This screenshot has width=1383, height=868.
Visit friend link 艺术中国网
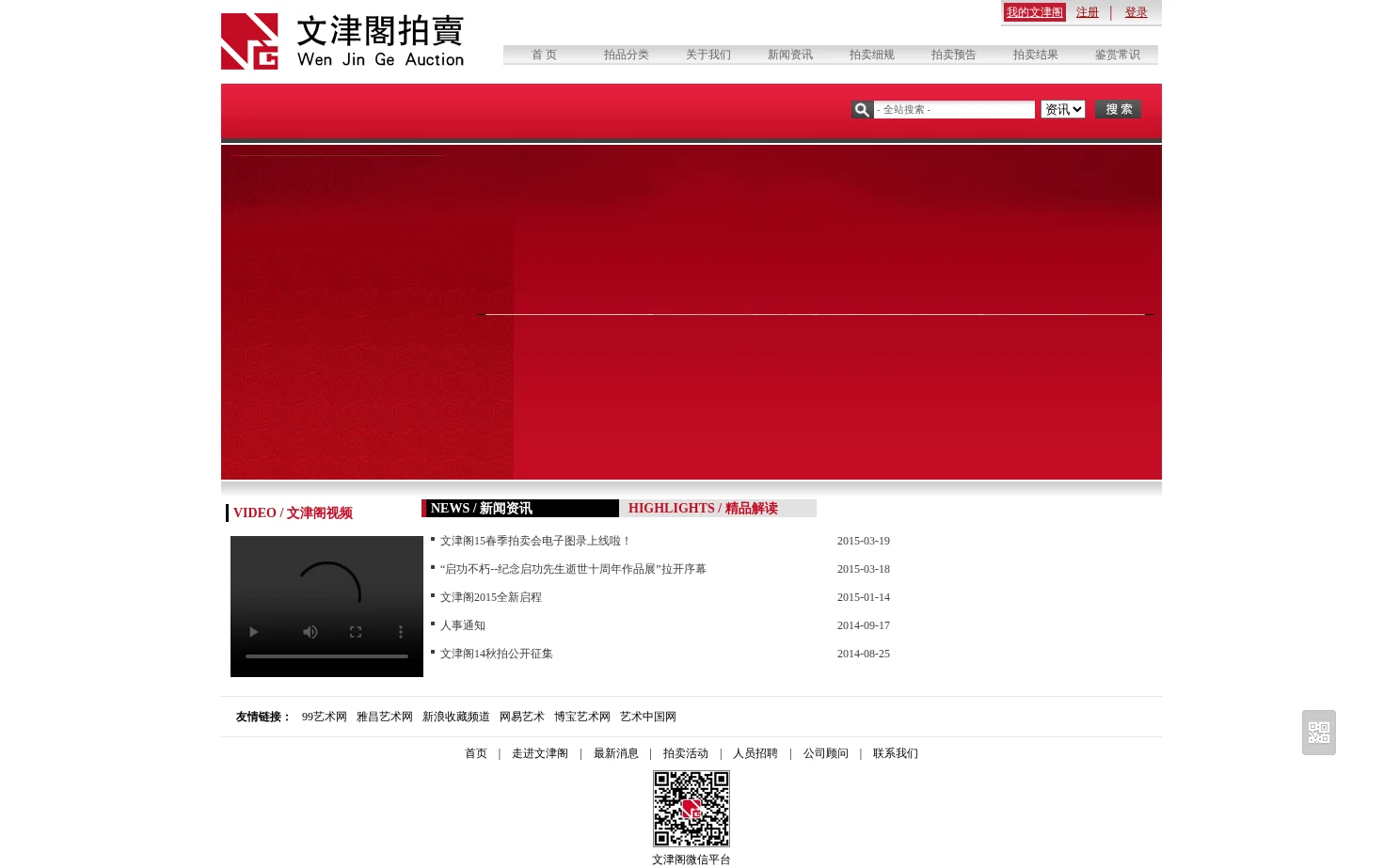coord(648,717)
